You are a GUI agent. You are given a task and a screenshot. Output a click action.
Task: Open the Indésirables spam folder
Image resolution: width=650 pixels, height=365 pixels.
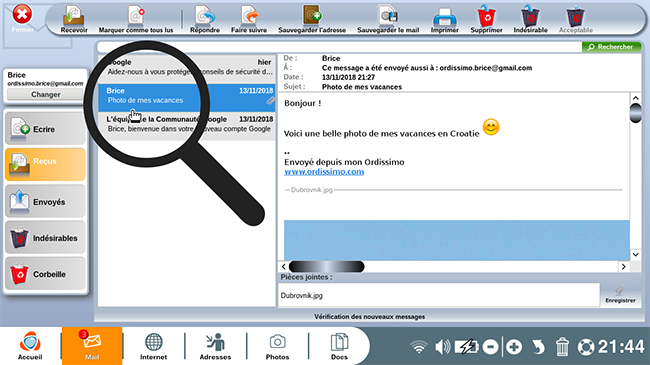pos(45,238)
